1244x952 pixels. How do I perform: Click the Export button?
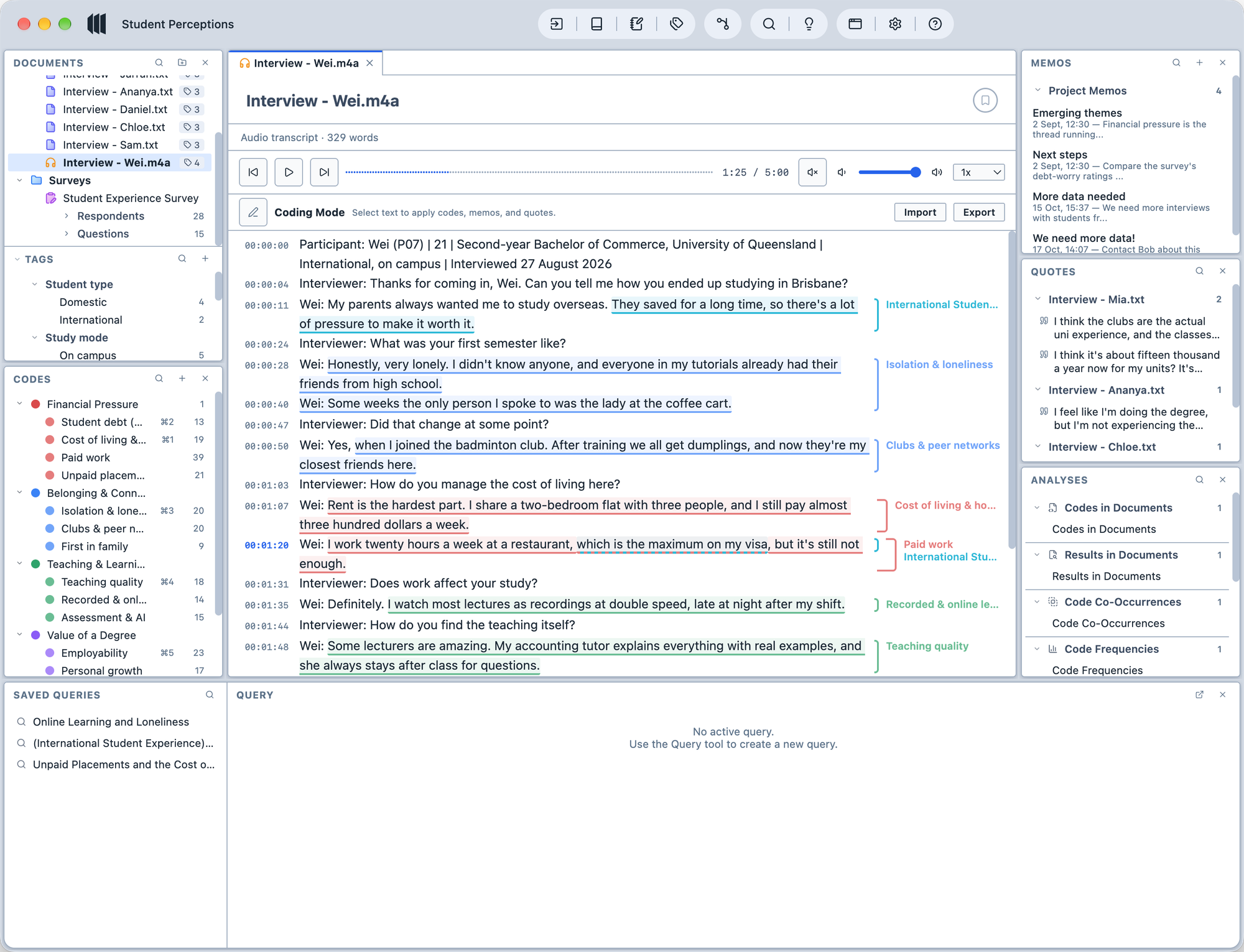pos(979,213)
